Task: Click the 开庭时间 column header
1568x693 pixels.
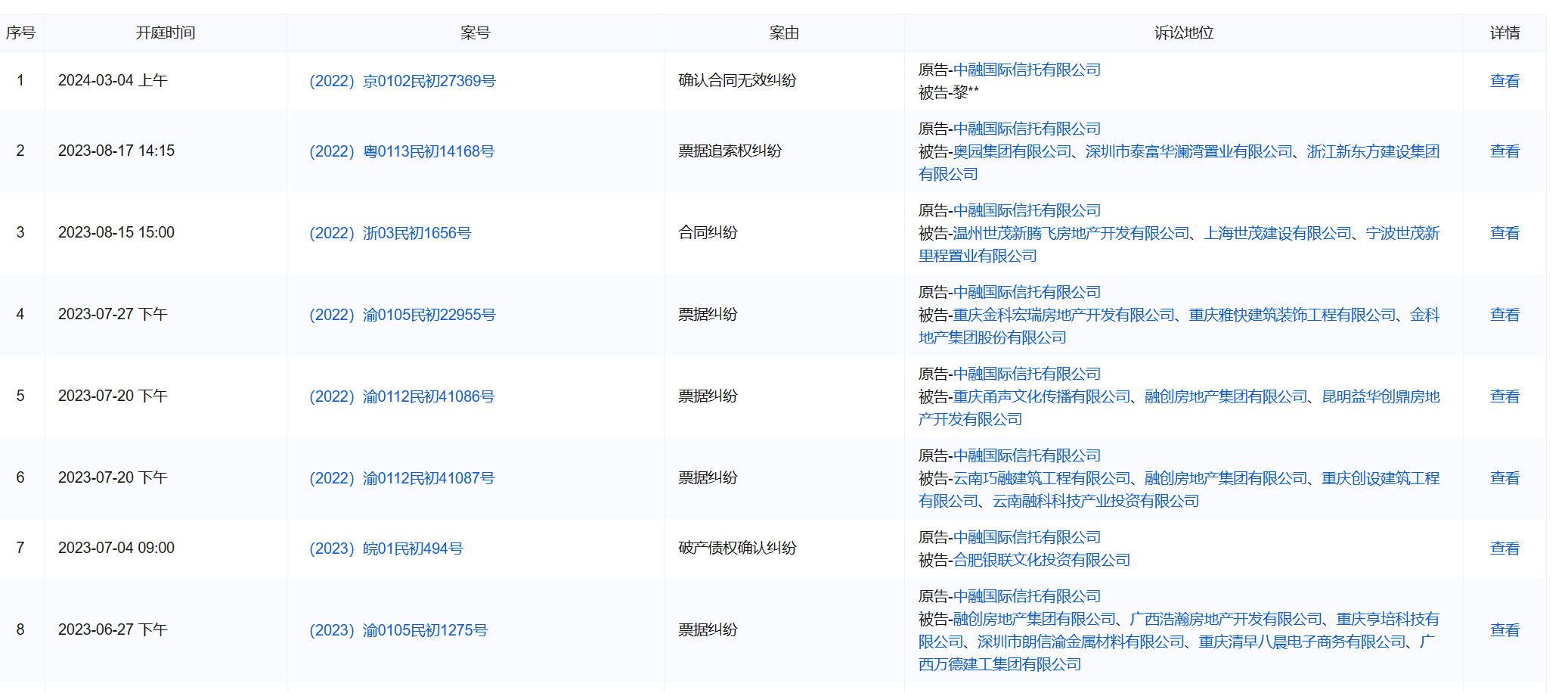Action: coord(166,33)
